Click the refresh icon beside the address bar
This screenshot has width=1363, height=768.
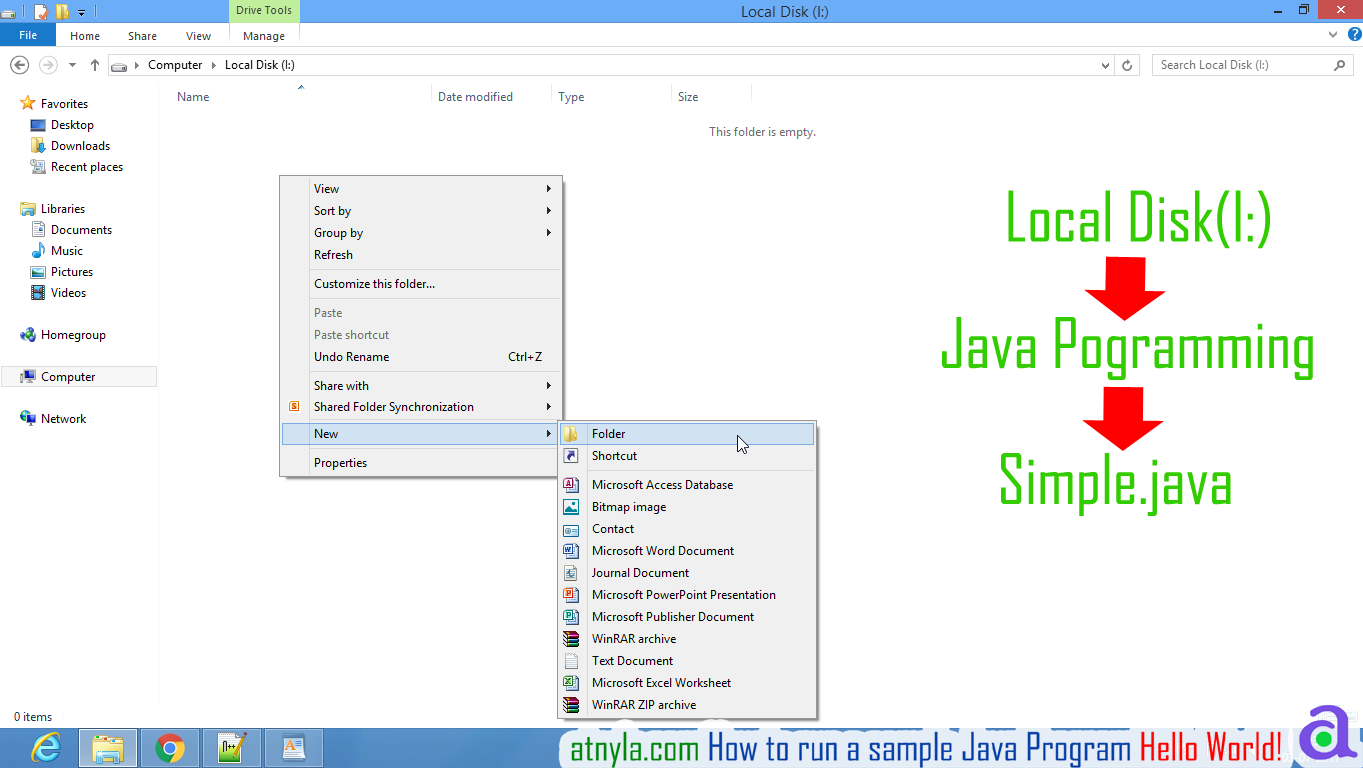click(1127, 64)
